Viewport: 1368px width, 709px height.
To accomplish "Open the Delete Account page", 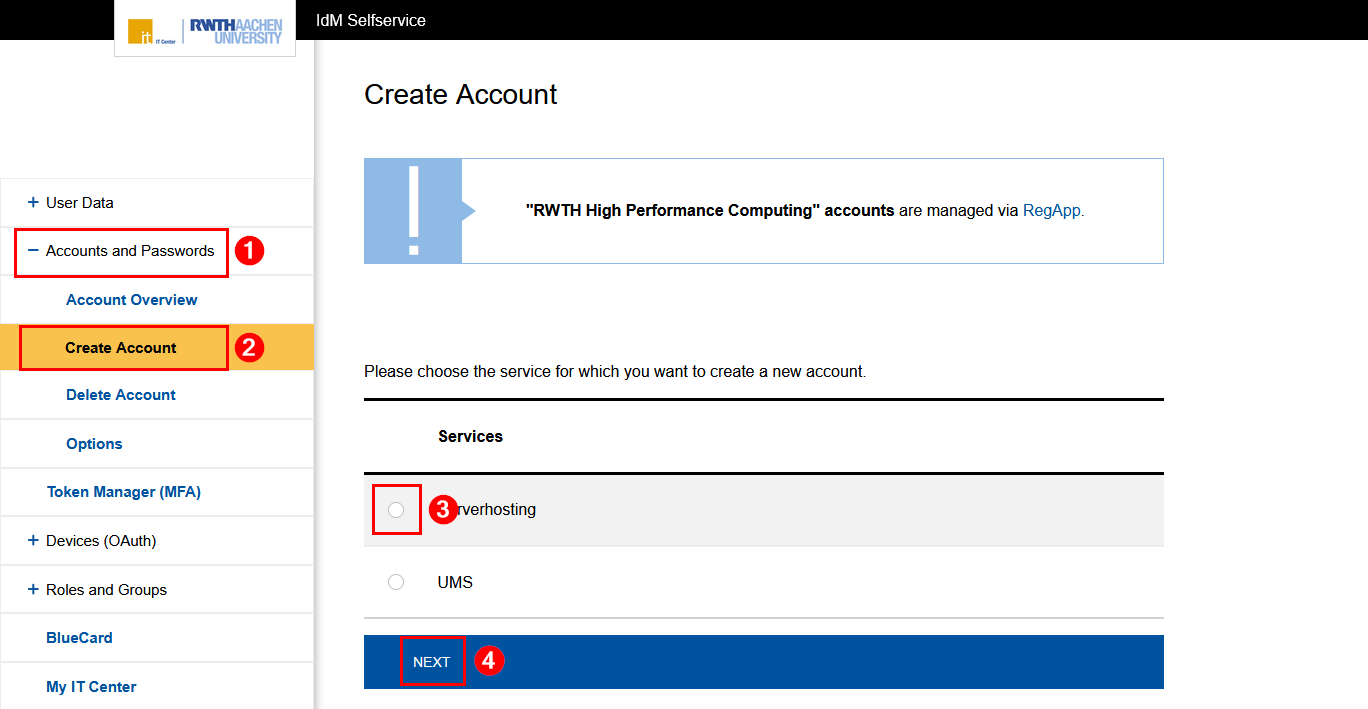I will point(120,394).
